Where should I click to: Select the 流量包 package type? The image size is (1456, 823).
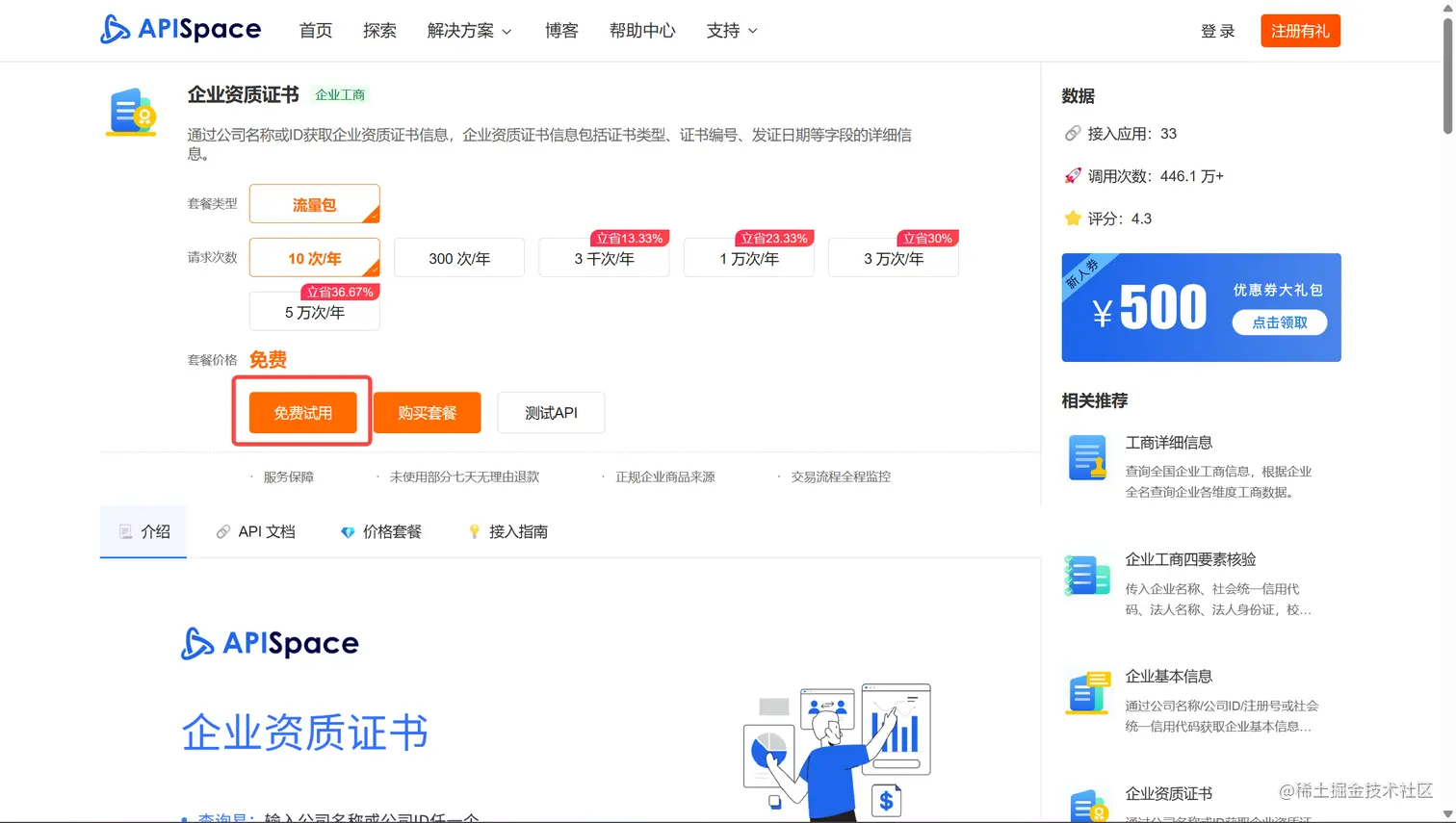coord(314,204)
